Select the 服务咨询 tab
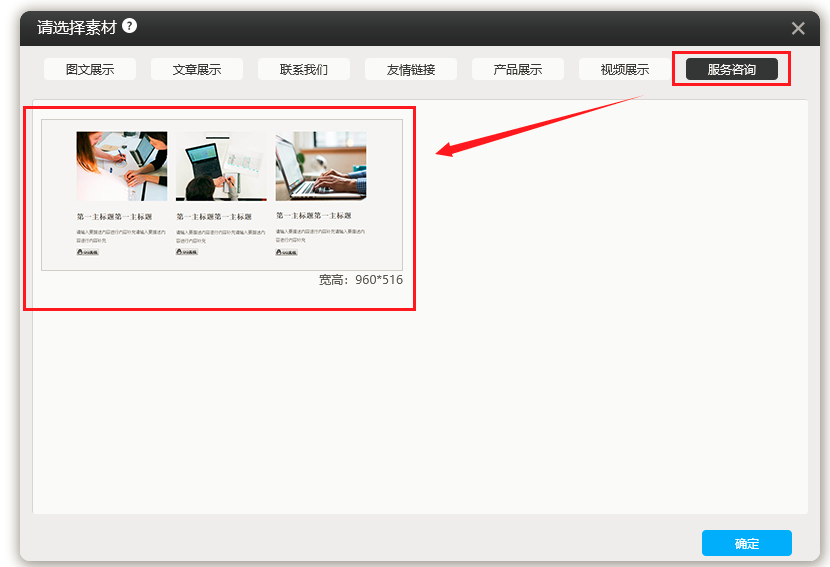Image resolution: width=830 pixels, height=567 pixels. pyautogui.click(x=732, y=70)
